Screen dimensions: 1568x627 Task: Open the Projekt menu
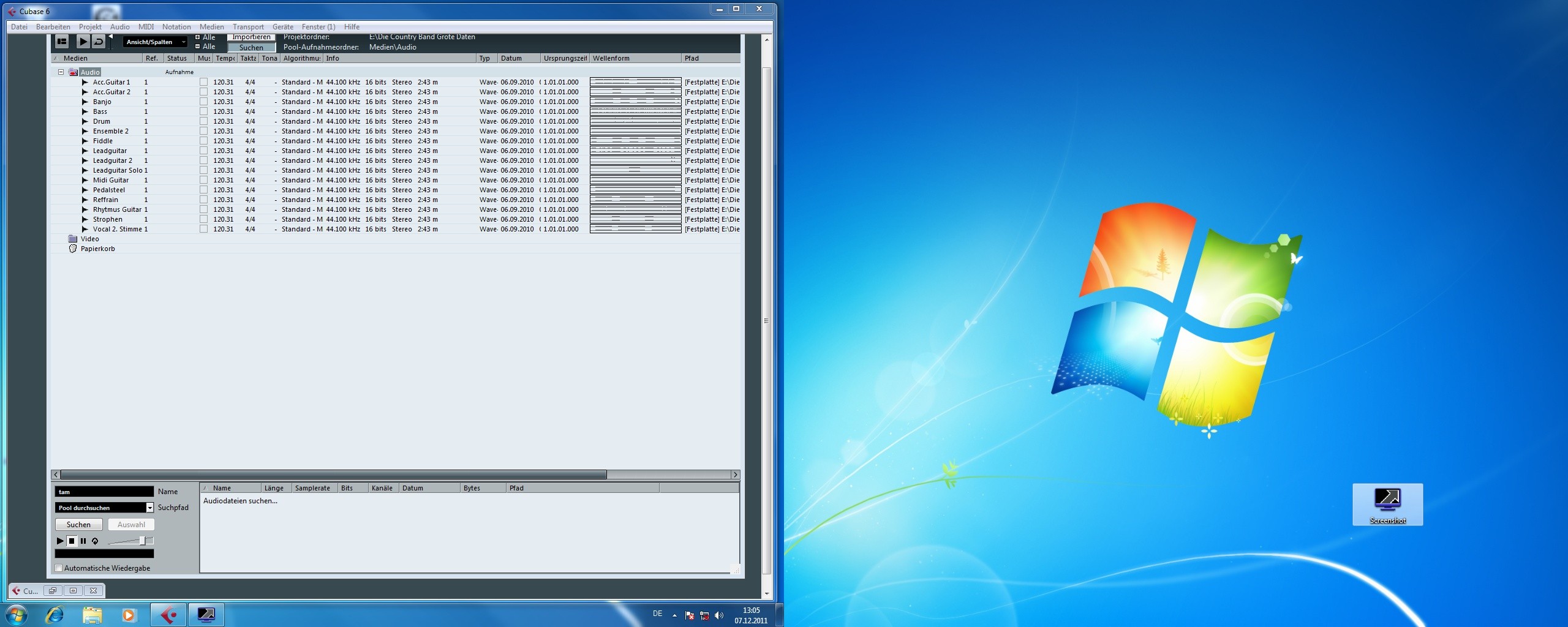[x=90, y=27]
